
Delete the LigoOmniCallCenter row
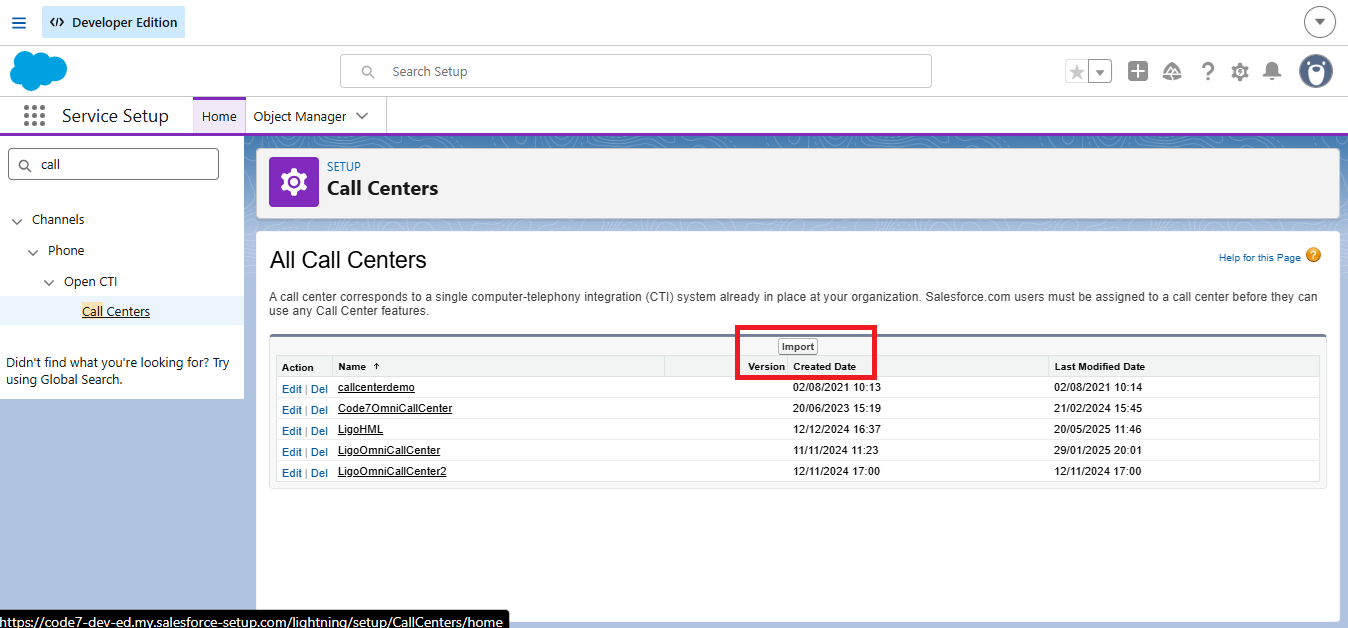pyautogui.click(x=319, y=452)
